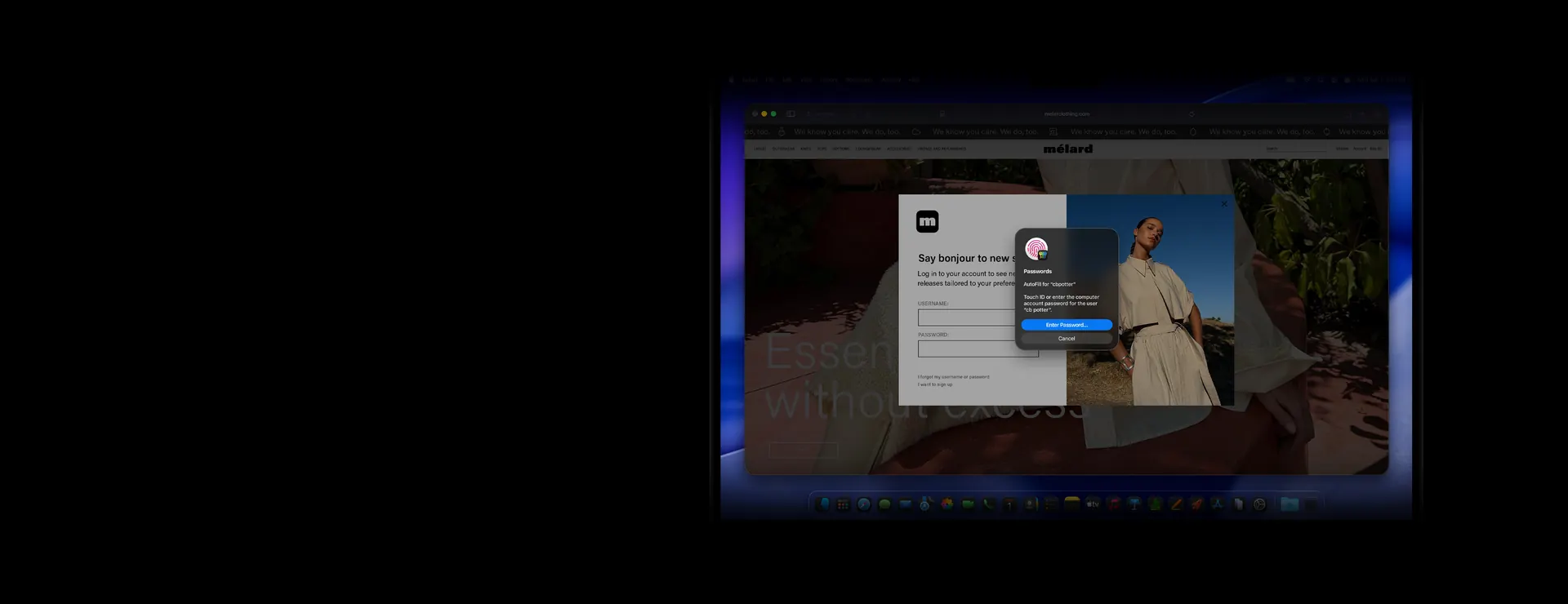Open Launchpad from the Dock

click(844, 504)
